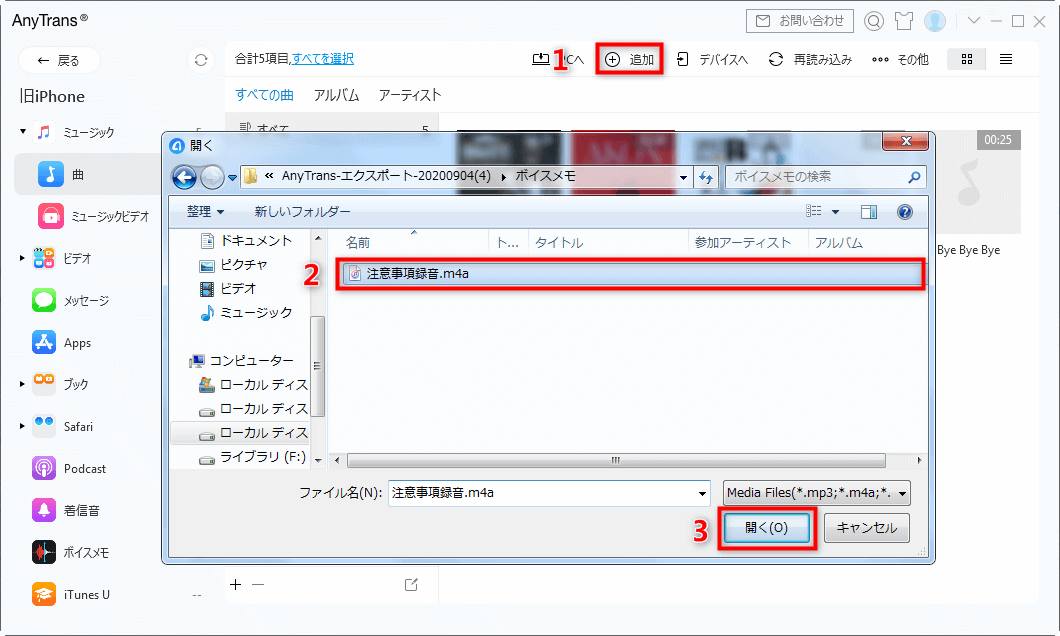Image resolution: width=1060 pixels, height=636 pixels.
Task: Switch to アルバム tab
Action: 336,95
